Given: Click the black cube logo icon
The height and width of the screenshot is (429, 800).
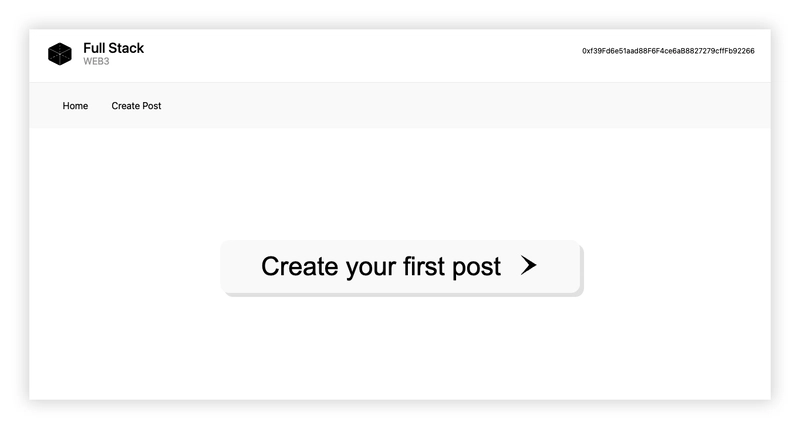Looking at the screenshot, I should (x=60, y=54).
